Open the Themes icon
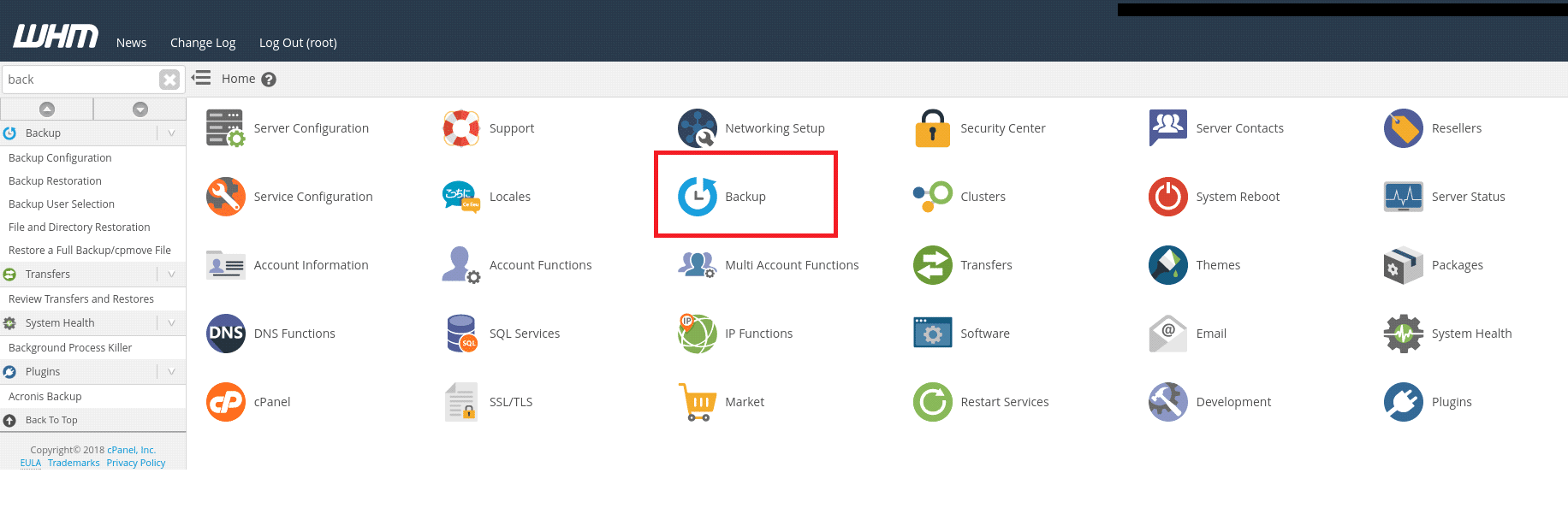The height and width of the screenshot is (514, 1568). pos(1168,265)
